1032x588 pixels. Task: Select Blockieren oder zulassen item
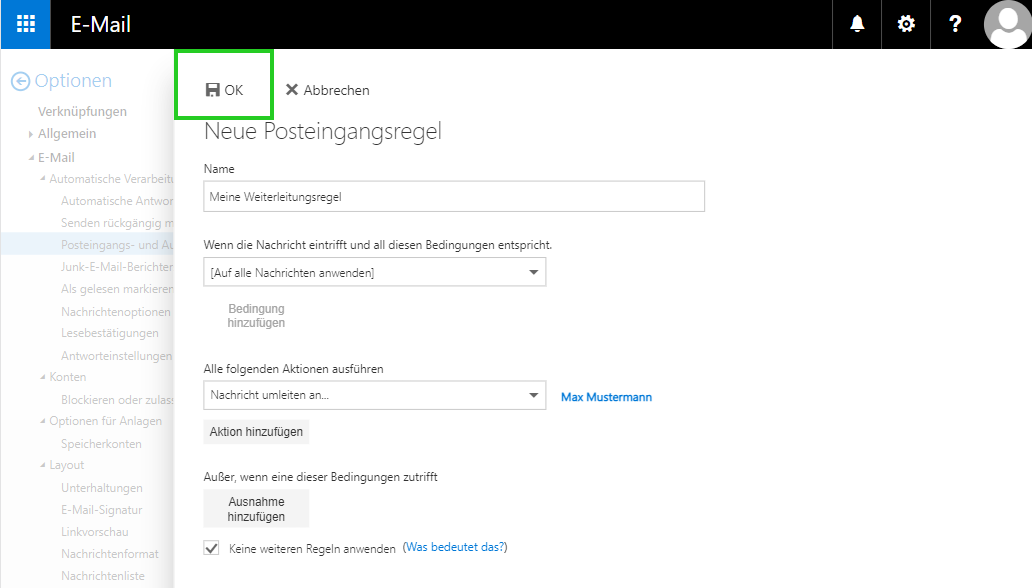click(117, 400)
